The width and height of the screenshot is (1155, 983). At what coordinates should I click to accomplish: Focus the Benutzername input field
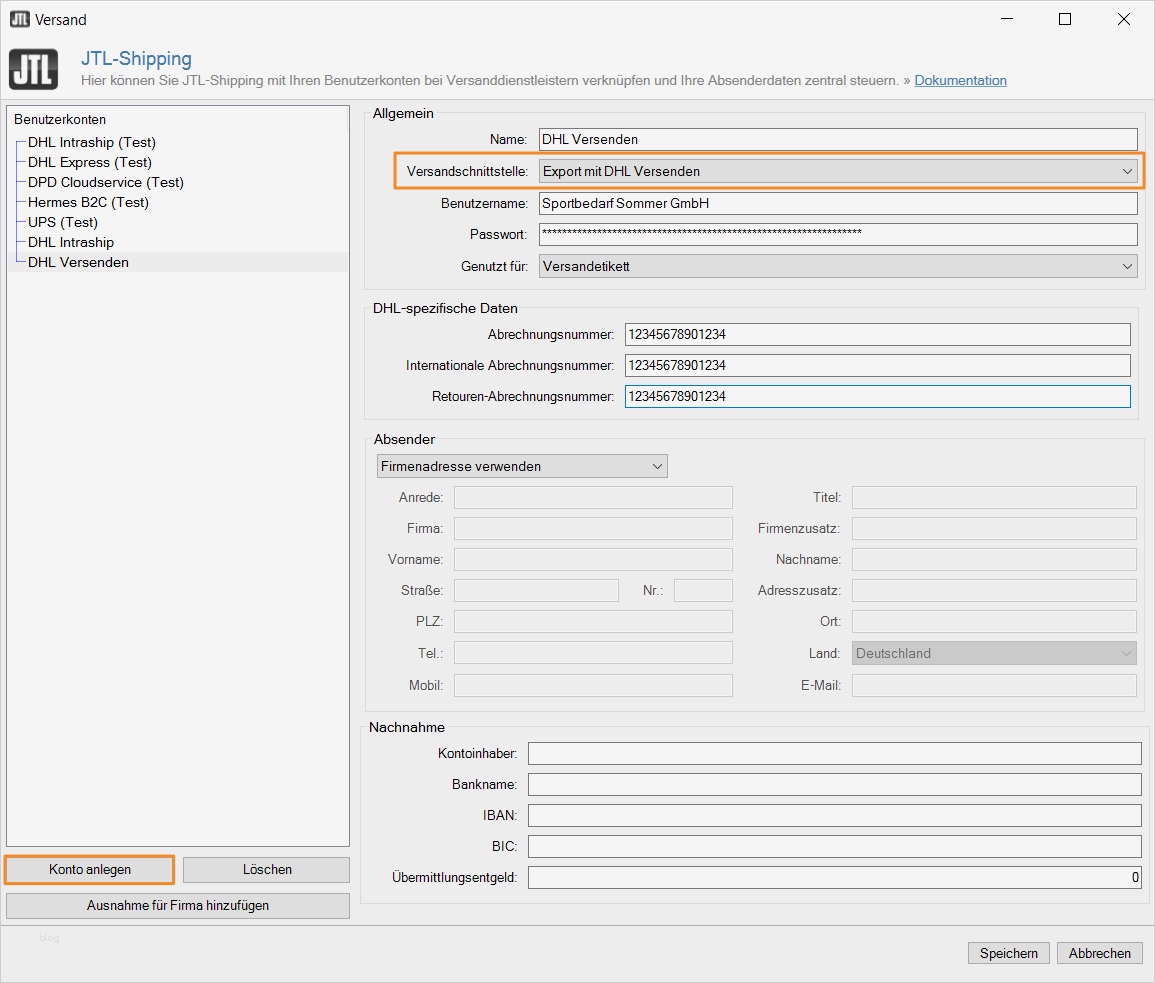tap(837, 203)
